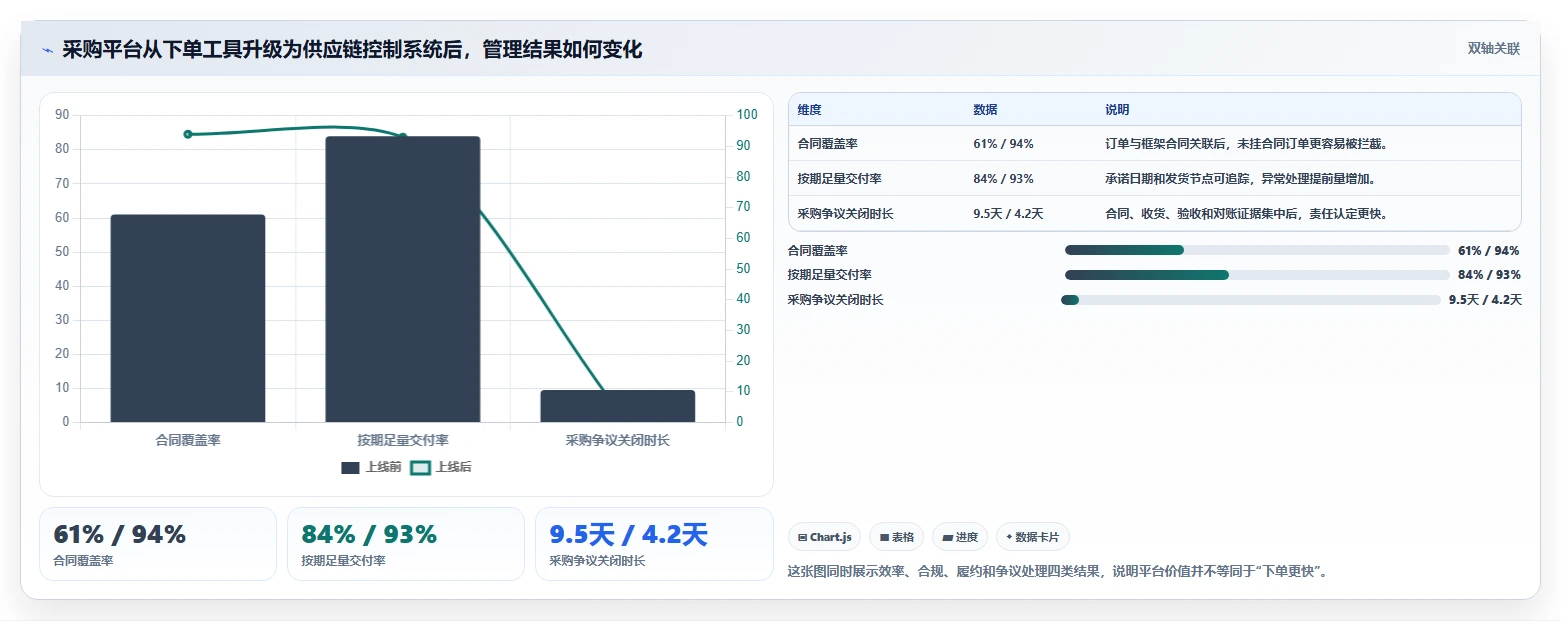Screen dimensions: 1561x621
Task: Click the 进度 tag chip
Action: click(959, 537)
